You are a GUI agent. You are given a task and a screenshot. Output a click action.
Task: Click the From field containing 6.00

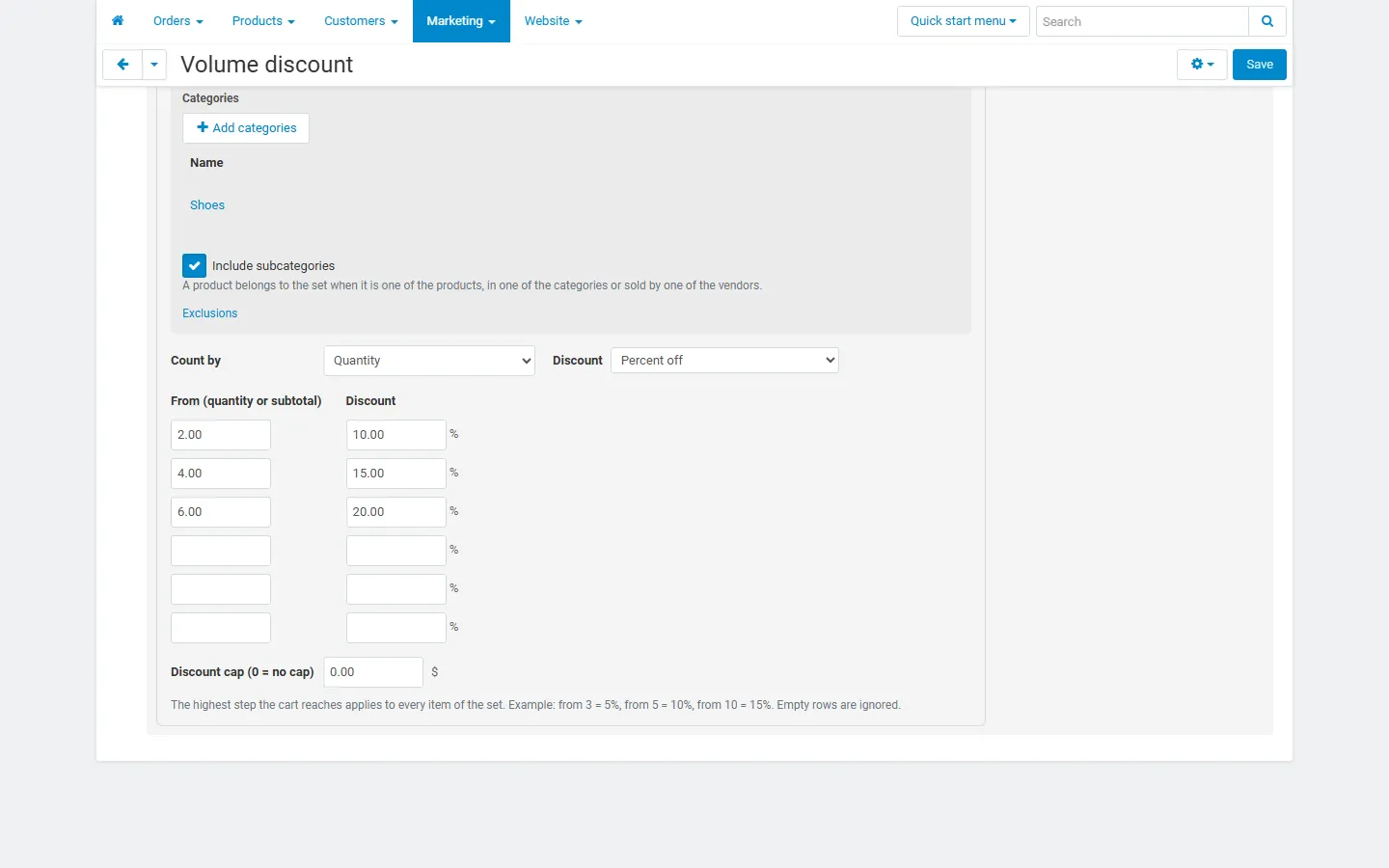tap(221, 512)
